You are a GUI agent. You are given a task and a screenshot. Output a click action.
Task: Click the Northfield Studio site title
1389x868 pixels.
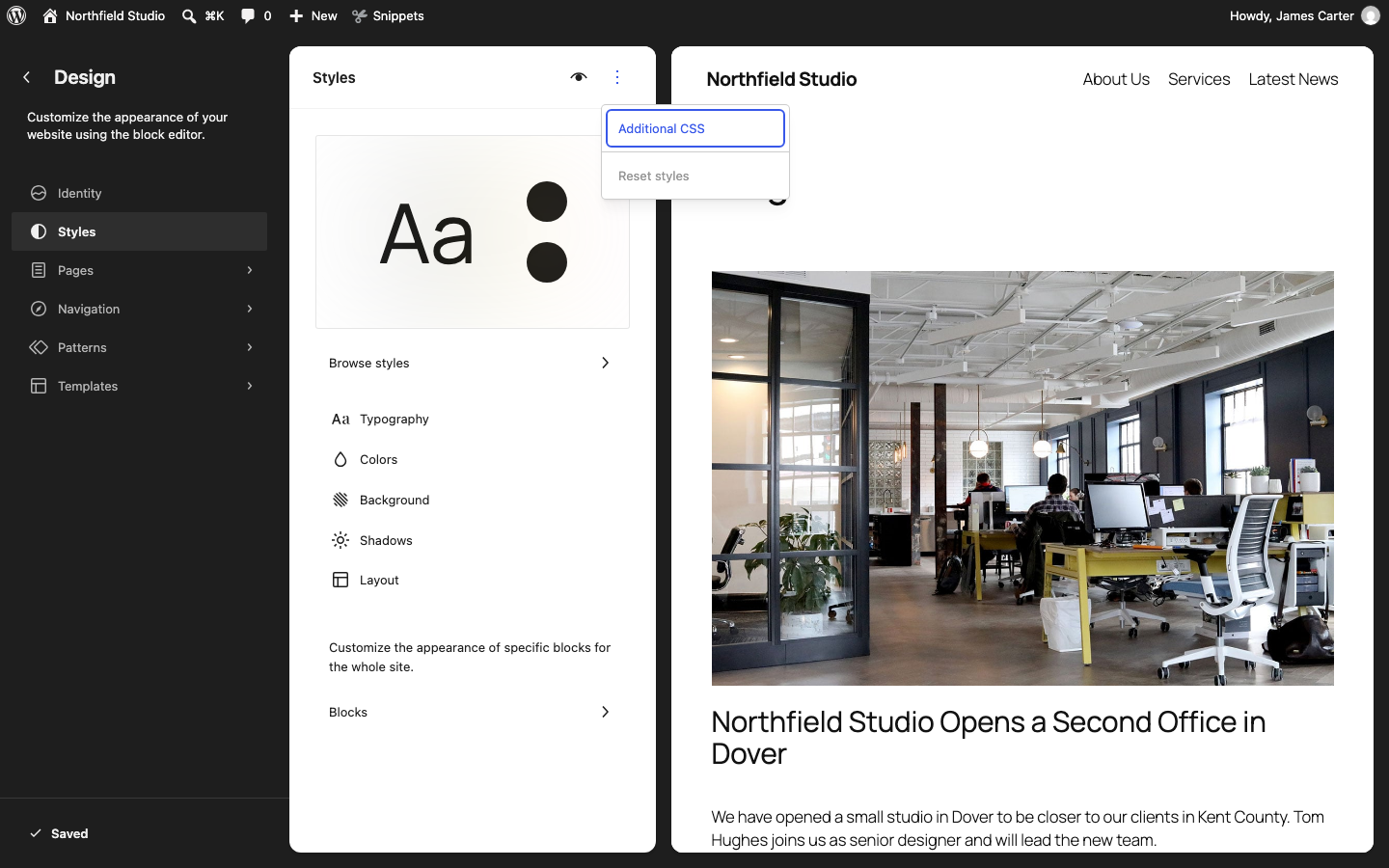(x=781, y=79)
